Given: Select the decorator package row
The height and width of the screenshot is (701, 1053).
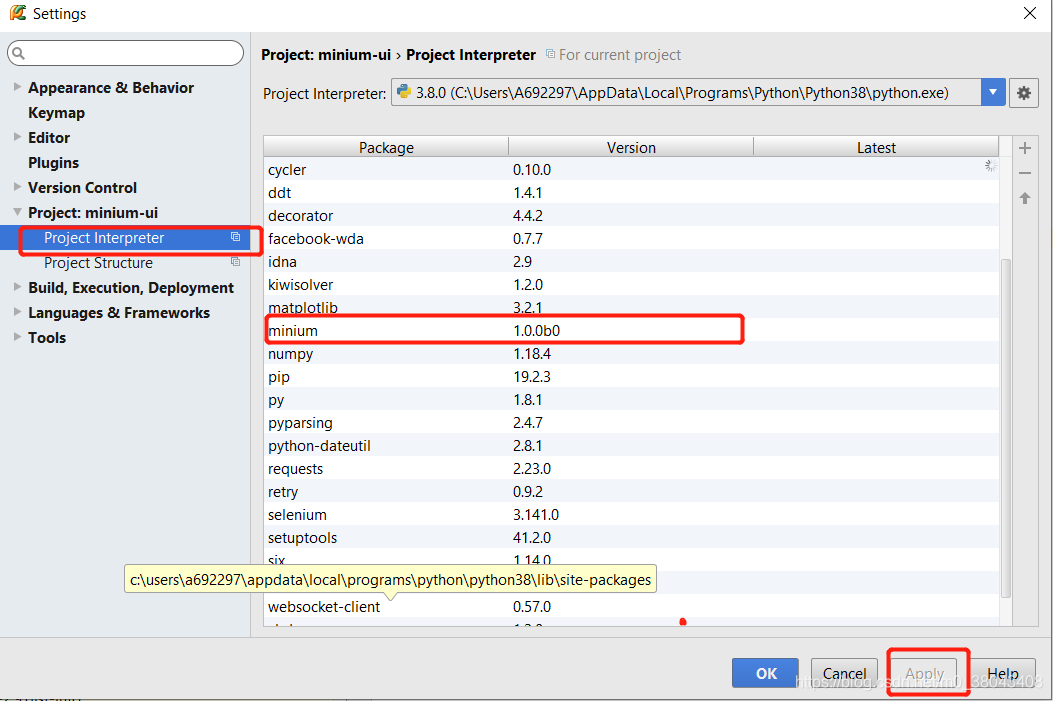Looking at the screenshot, I should pos(631,216).
